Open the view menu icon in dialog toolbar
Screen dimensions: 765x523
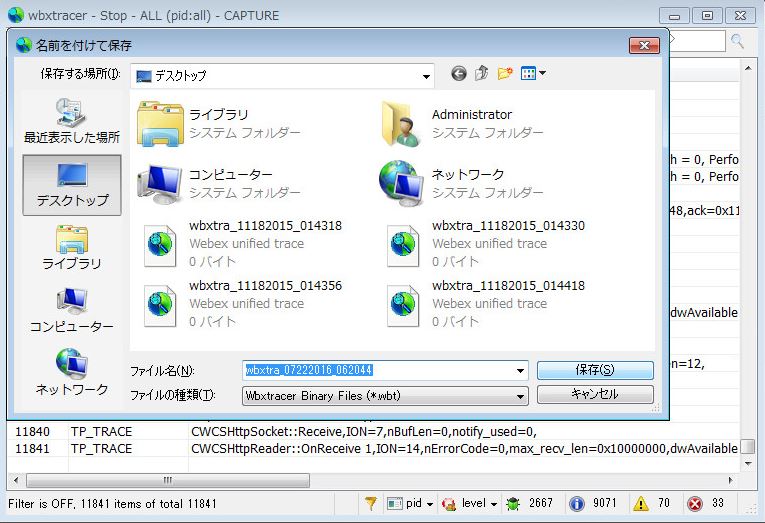pyautogui.click(x=533, y=74)
